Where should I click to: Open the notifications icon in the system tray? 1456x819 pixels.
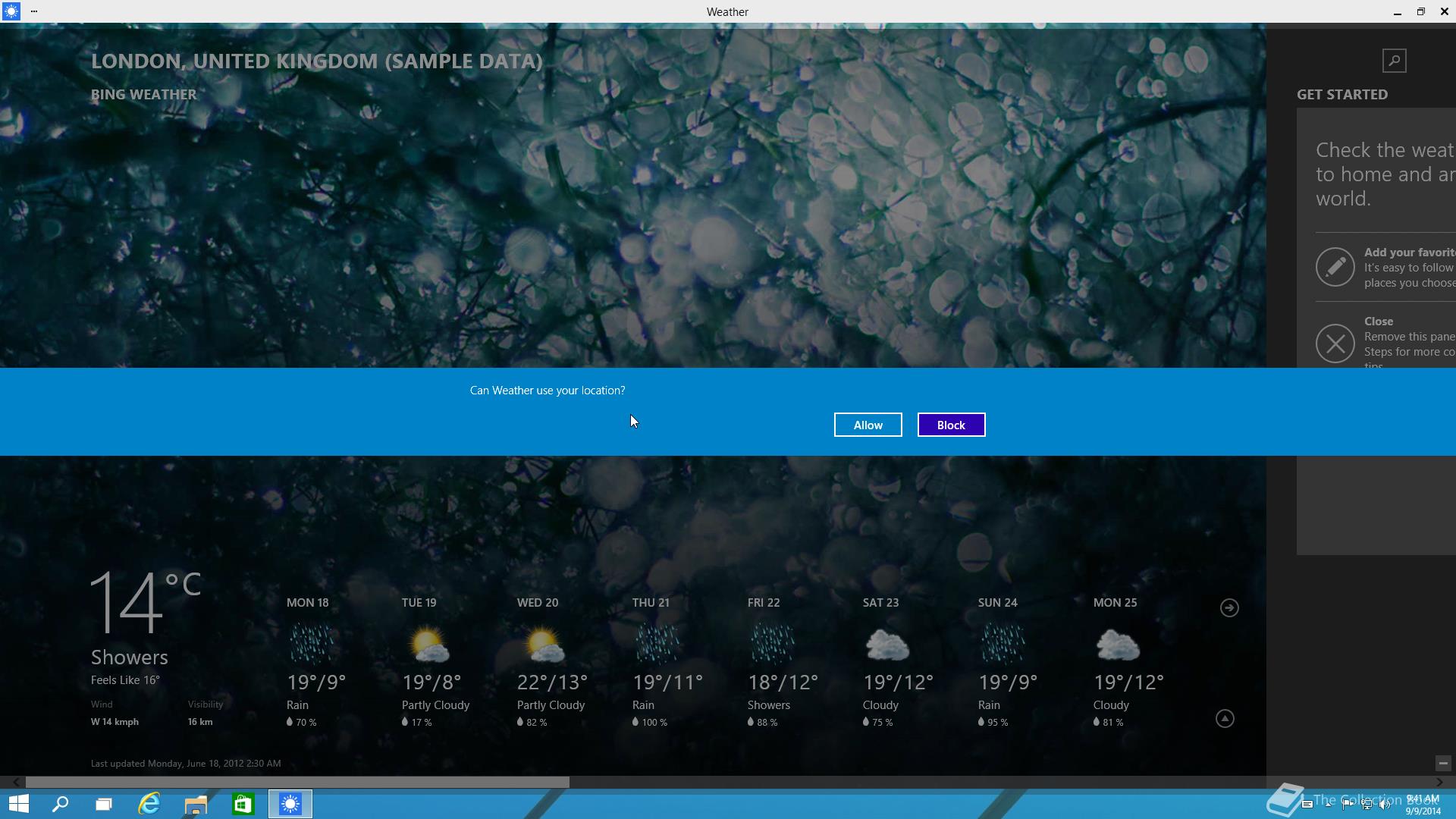pos(1307,805)
